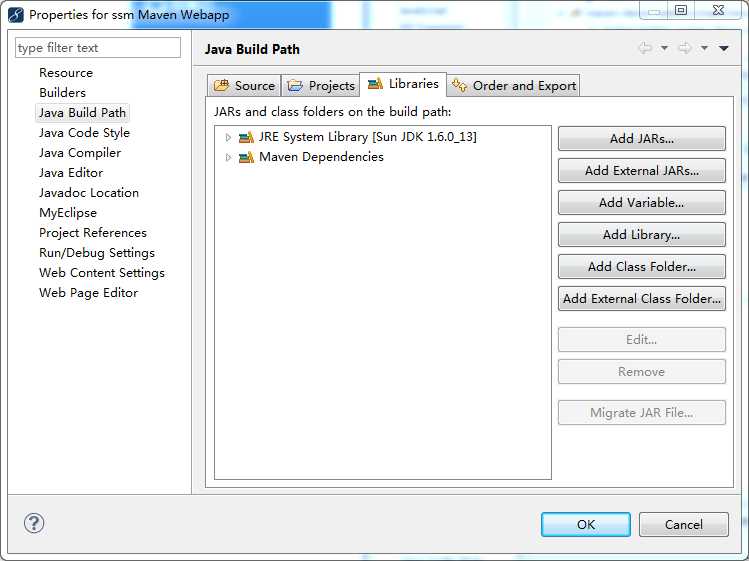749x561 pixels.
Task: Select Project References in the list
Action: tap(93, 233)
